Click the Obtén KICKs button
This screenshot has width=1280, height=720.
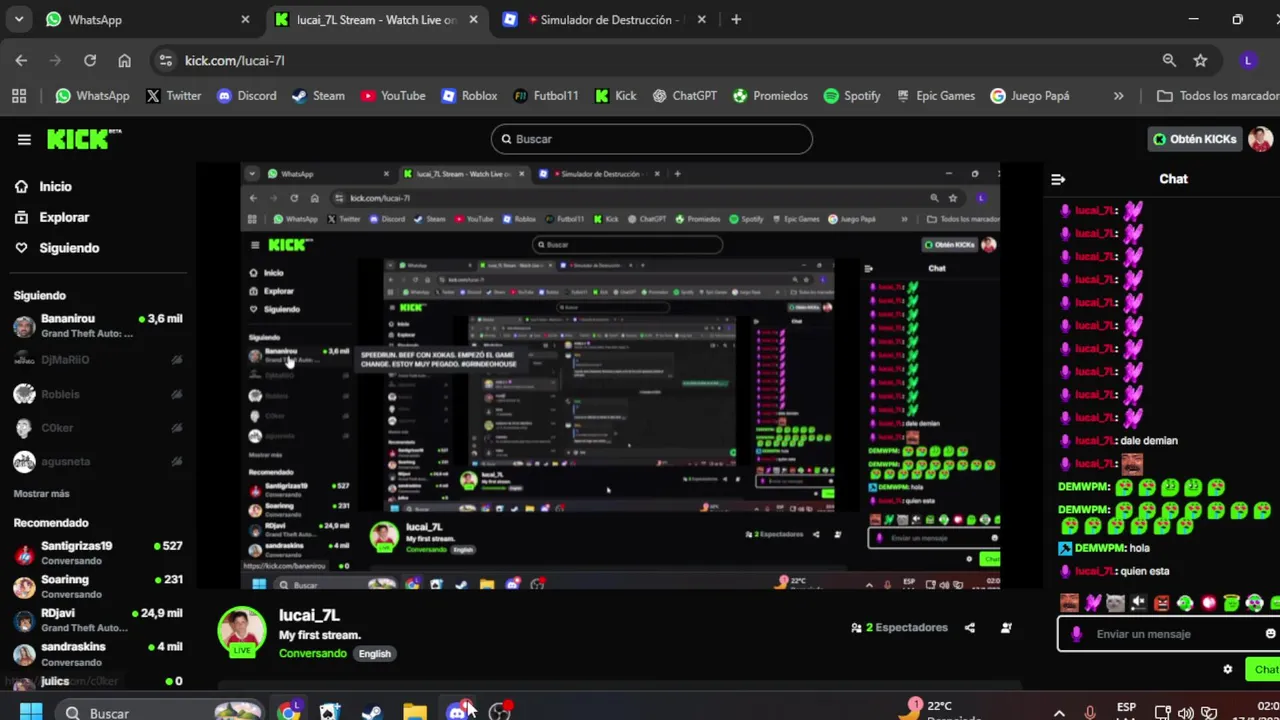(x=1194, y=139)
